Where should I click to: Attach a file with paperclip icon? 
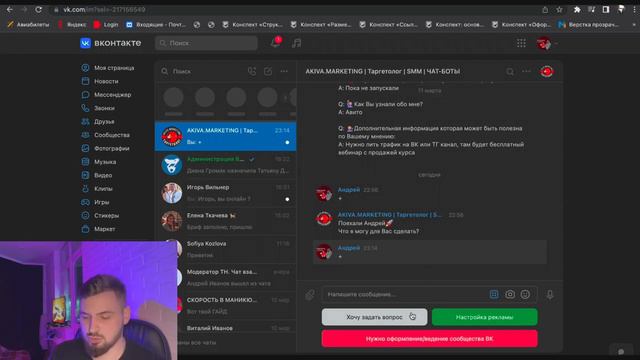[x=310, y=295]
